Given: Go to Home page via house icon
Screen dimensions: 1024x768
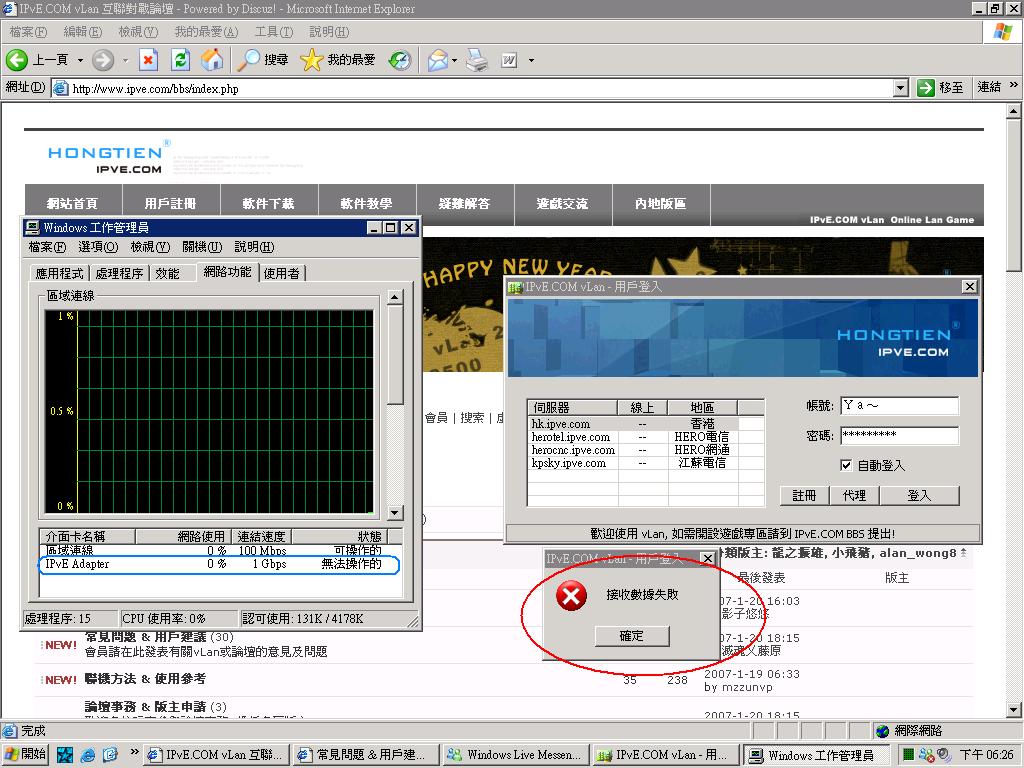Looking at the screenshot, I should click(x=212, y=60).
